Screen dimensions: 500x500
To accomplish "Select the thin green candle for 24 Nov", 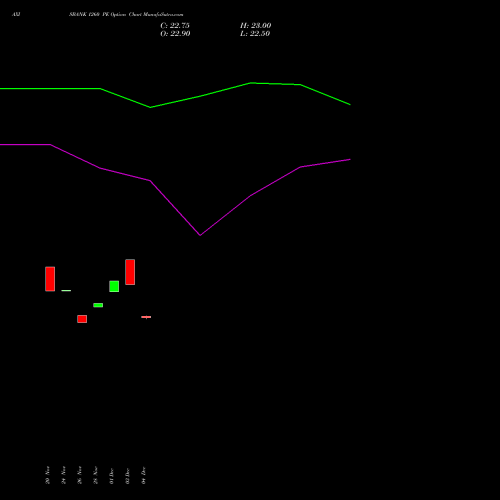I will click(x=66, y=291).
